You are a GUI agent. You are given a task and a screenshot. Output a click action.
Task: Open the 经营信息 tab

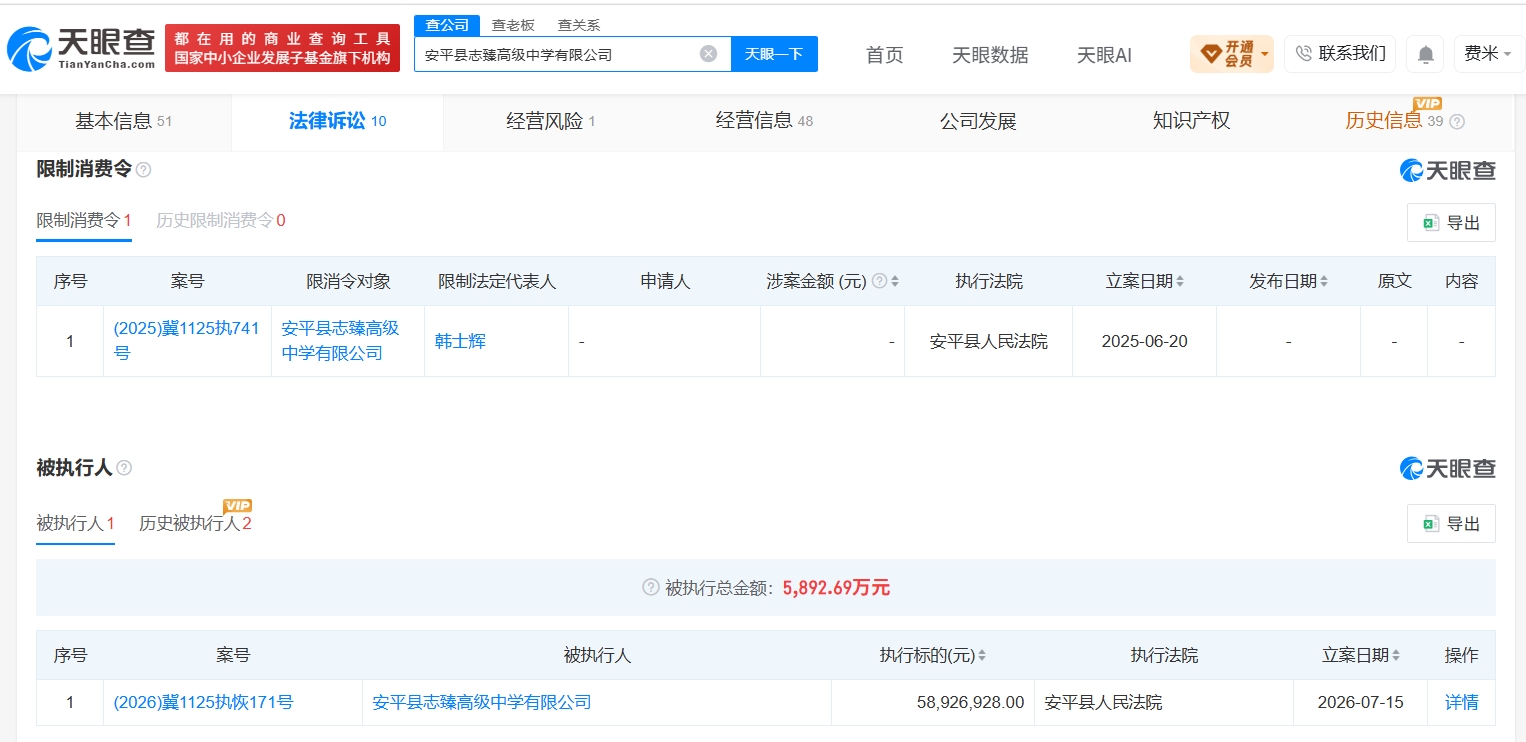[764, 122]
